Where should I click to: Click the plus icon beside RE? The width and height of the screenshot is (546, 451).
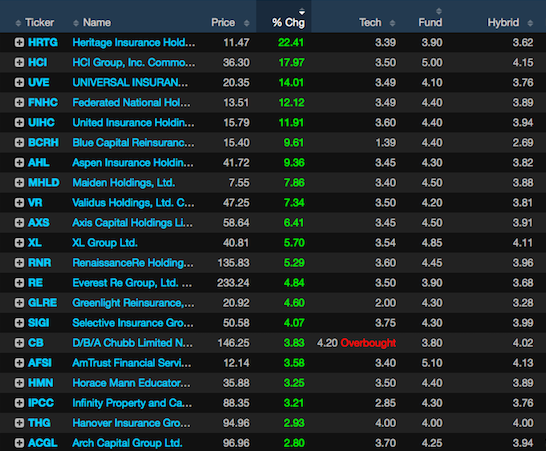19,283
